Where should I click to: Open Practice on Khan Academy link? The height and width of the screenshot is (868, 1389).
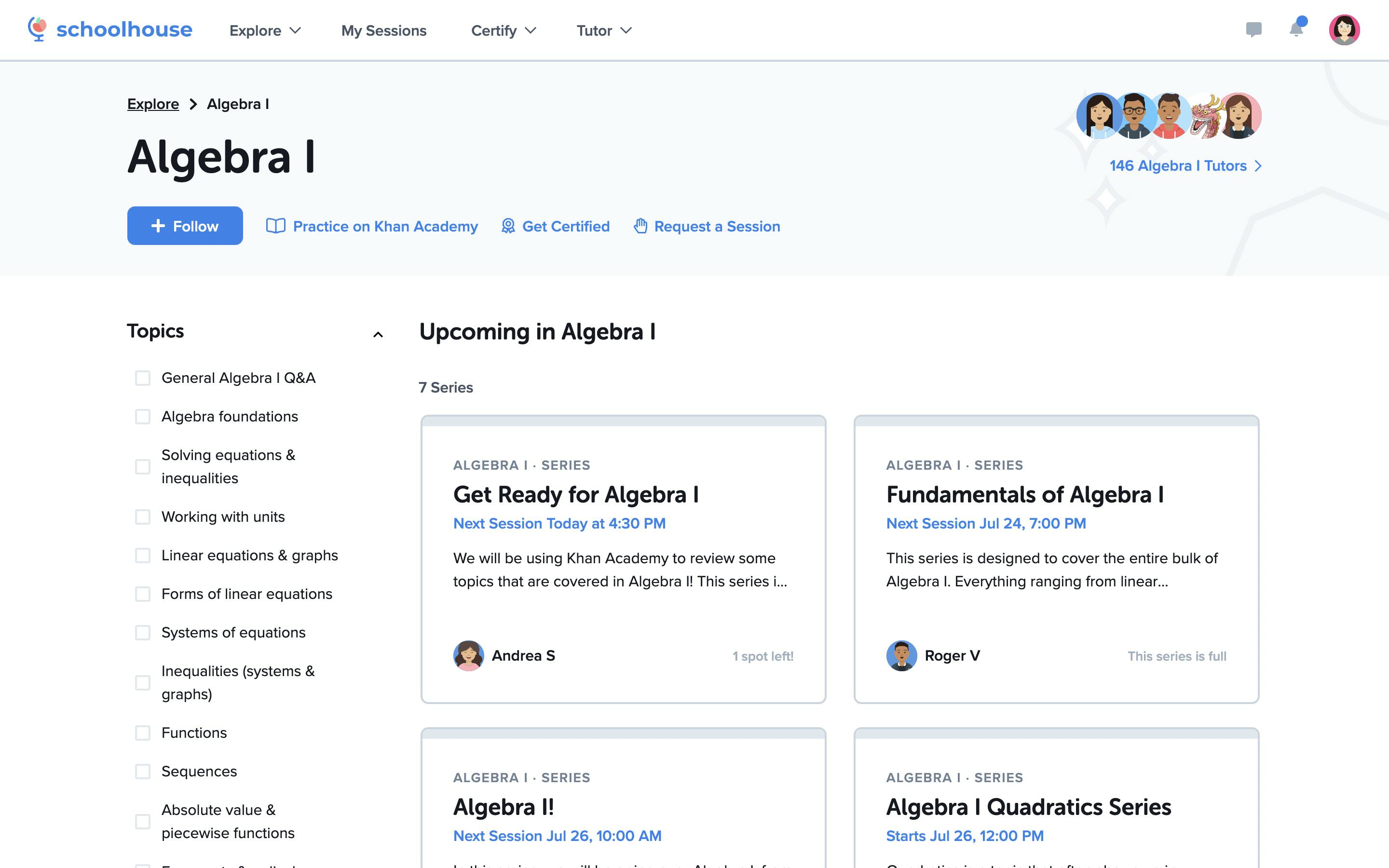(x=385, y=226)
